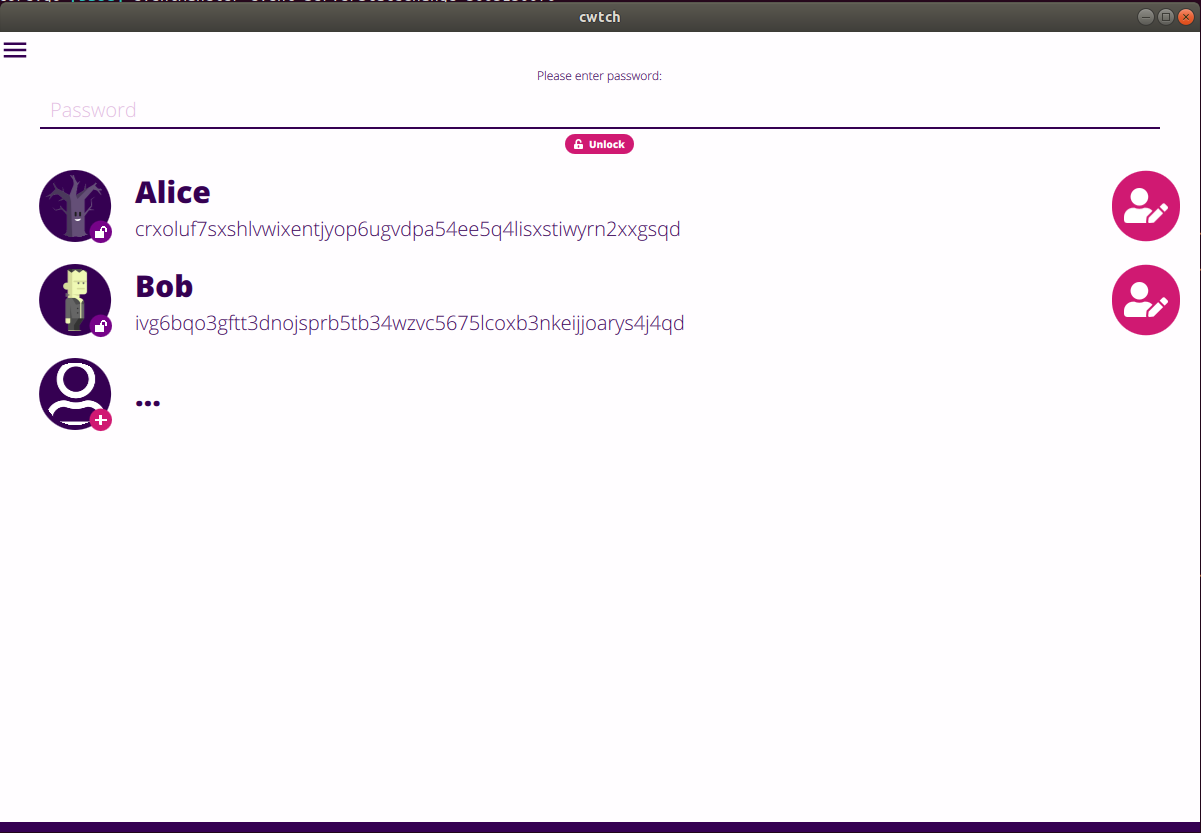Screen dimensions: 1201x833
Task: Select the Alice profile name
Action: (173, 192)
